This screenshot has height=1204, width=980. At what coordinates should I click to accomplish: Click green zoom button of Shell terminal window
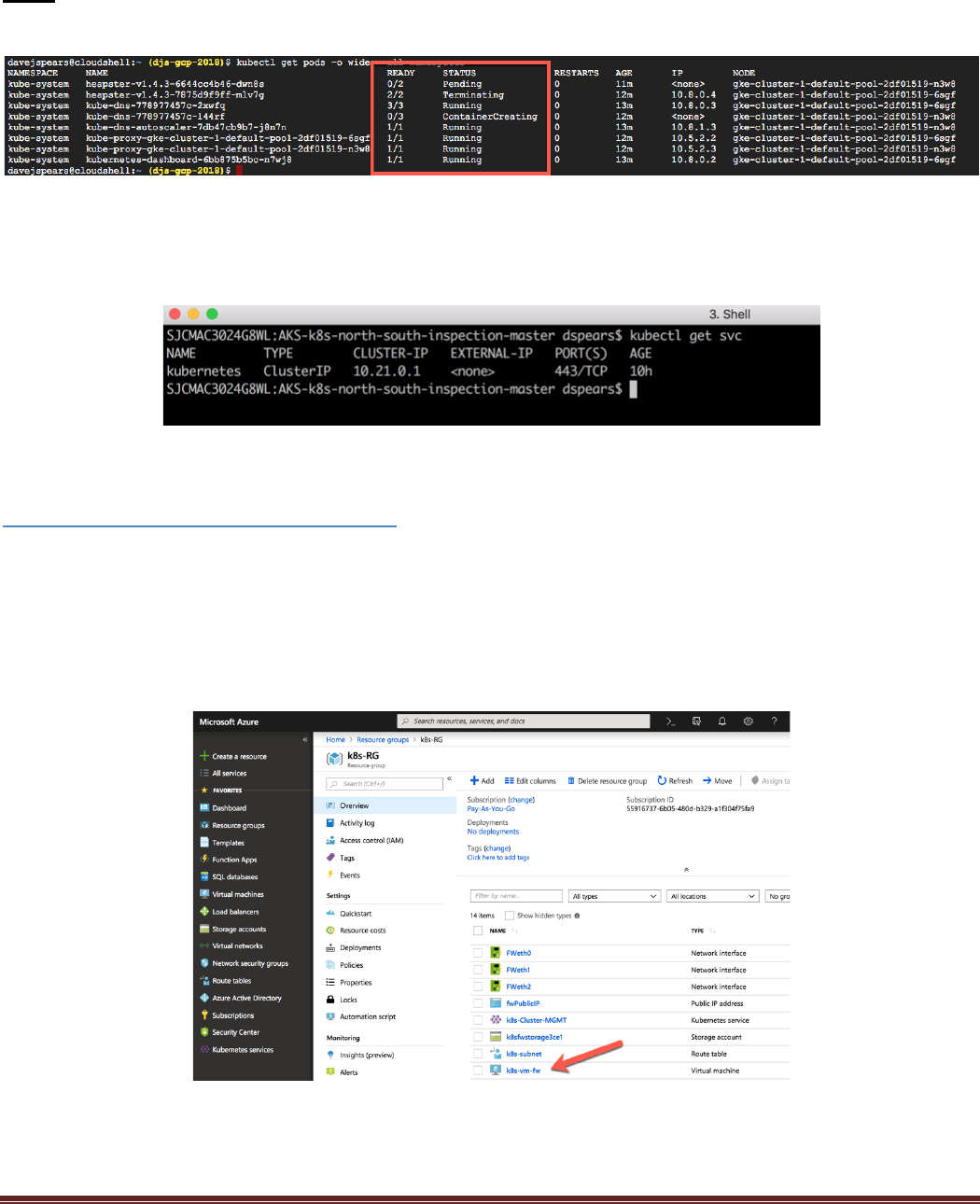(212, 315)
